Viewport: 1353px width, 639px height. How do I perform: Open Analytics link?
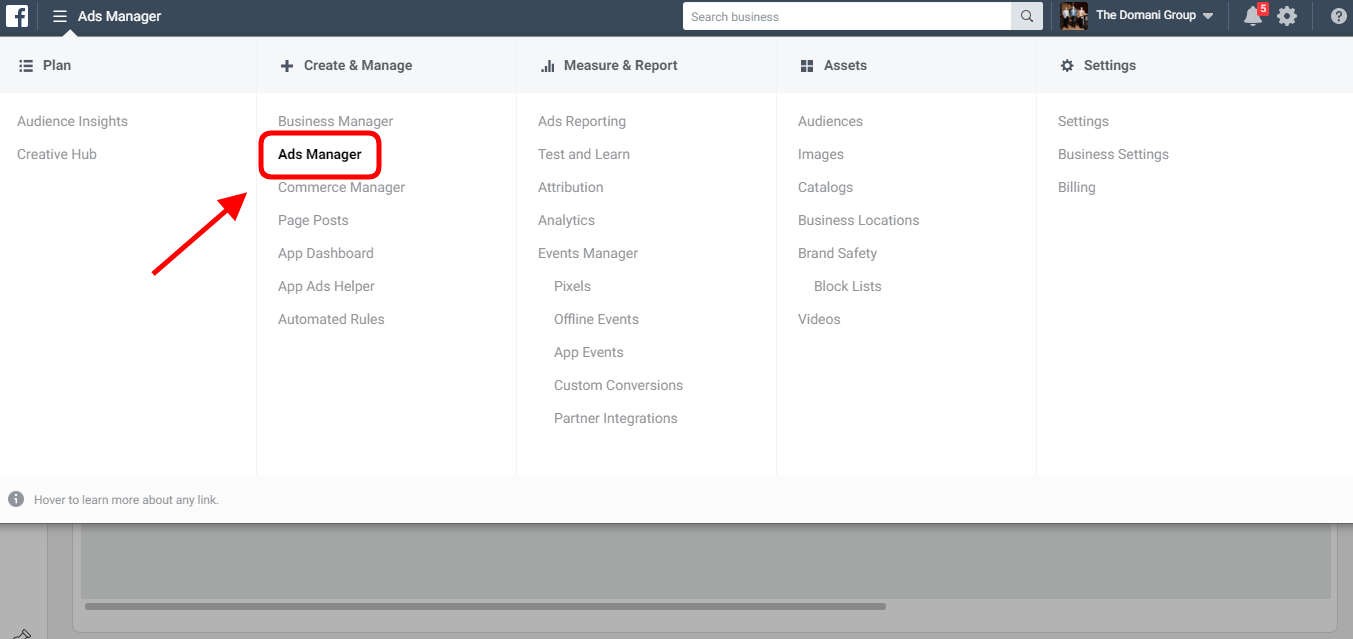[566, 220]
